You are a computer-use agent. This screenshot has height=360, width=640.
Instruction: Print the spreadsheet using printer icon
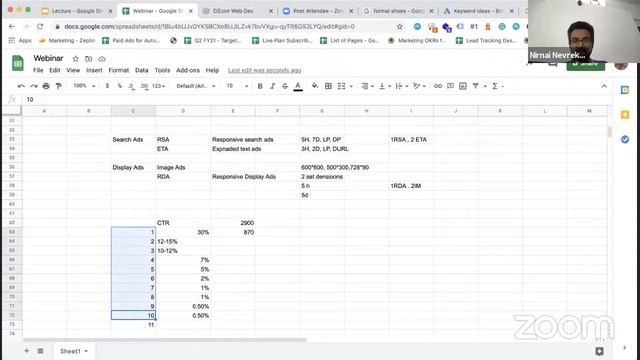coord(46,86)
